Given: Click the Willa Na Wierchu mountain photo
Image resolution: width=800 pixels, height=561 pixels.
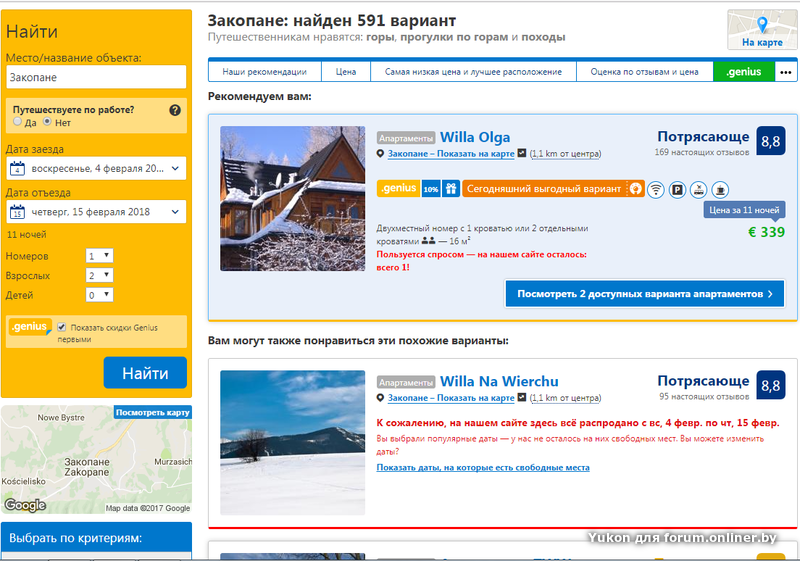Looking at the screenshot, I should [x=293, y=443].
